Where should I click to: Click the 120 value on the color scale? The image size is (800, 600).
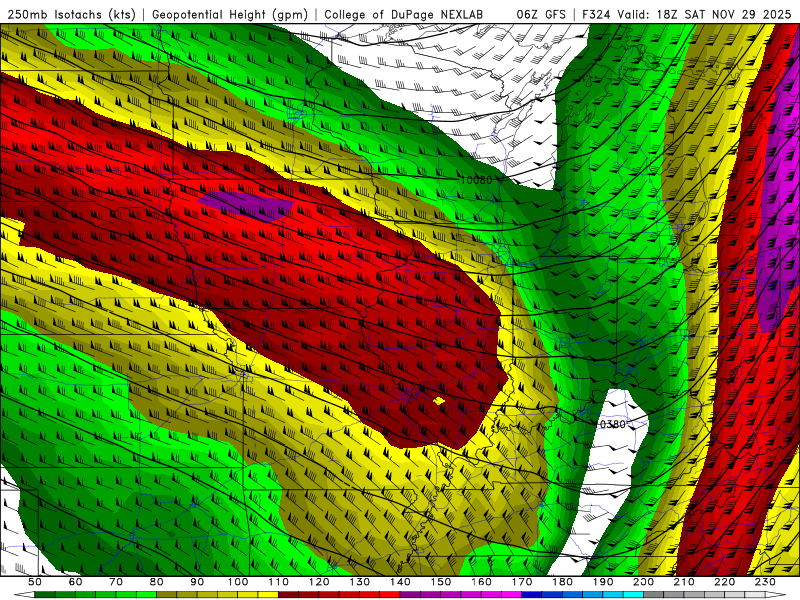click(x=319, y=582)
